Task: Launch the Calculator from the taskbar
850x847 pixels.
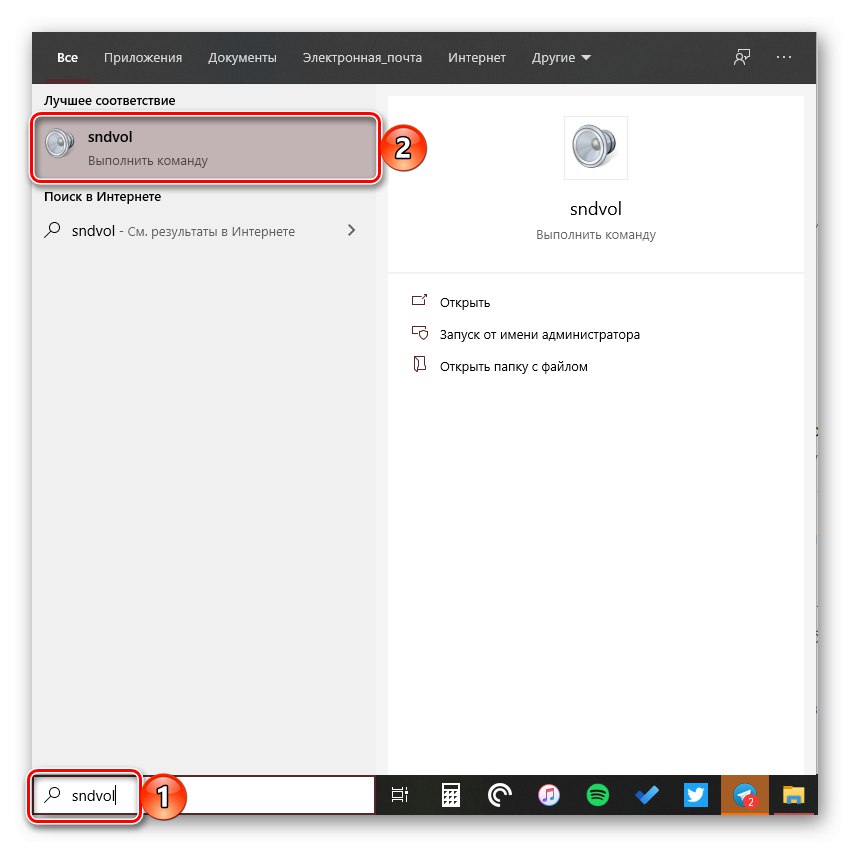Action: click(x=449, y=795)
